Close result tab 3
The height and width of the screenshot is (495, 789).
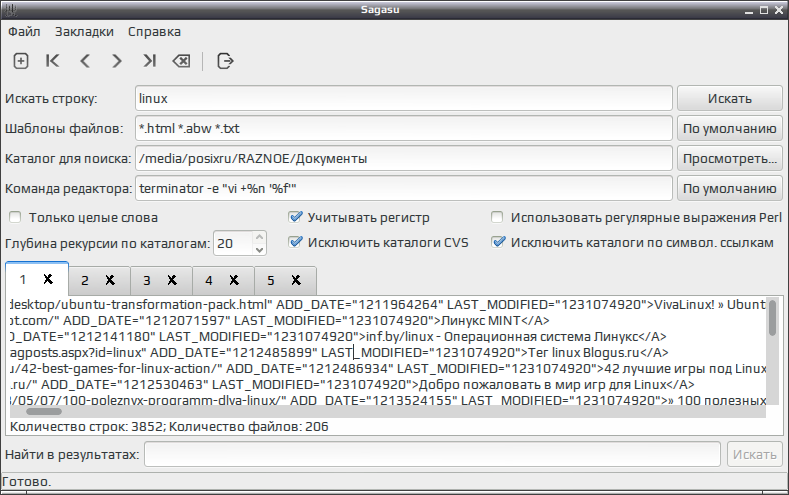pos(172,280)
